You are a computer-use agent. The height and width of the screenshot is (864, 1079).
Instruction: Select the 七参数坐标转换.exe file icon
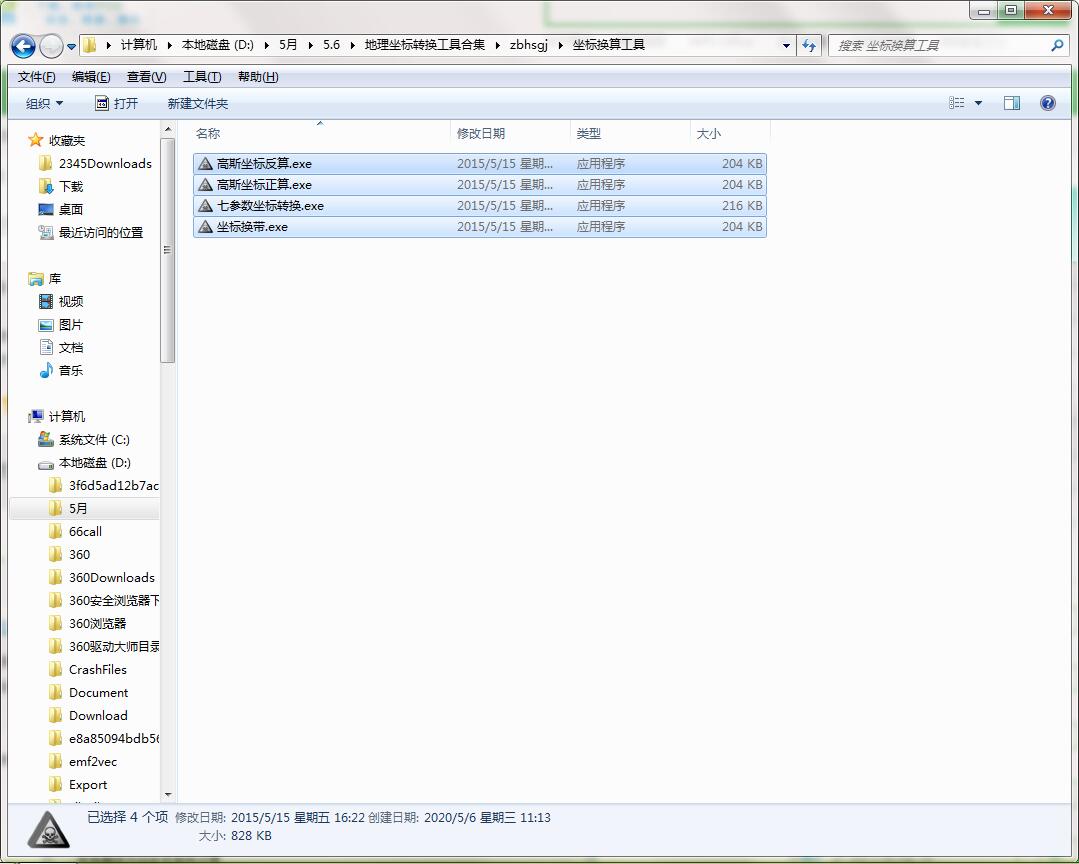tap(205, 206)
